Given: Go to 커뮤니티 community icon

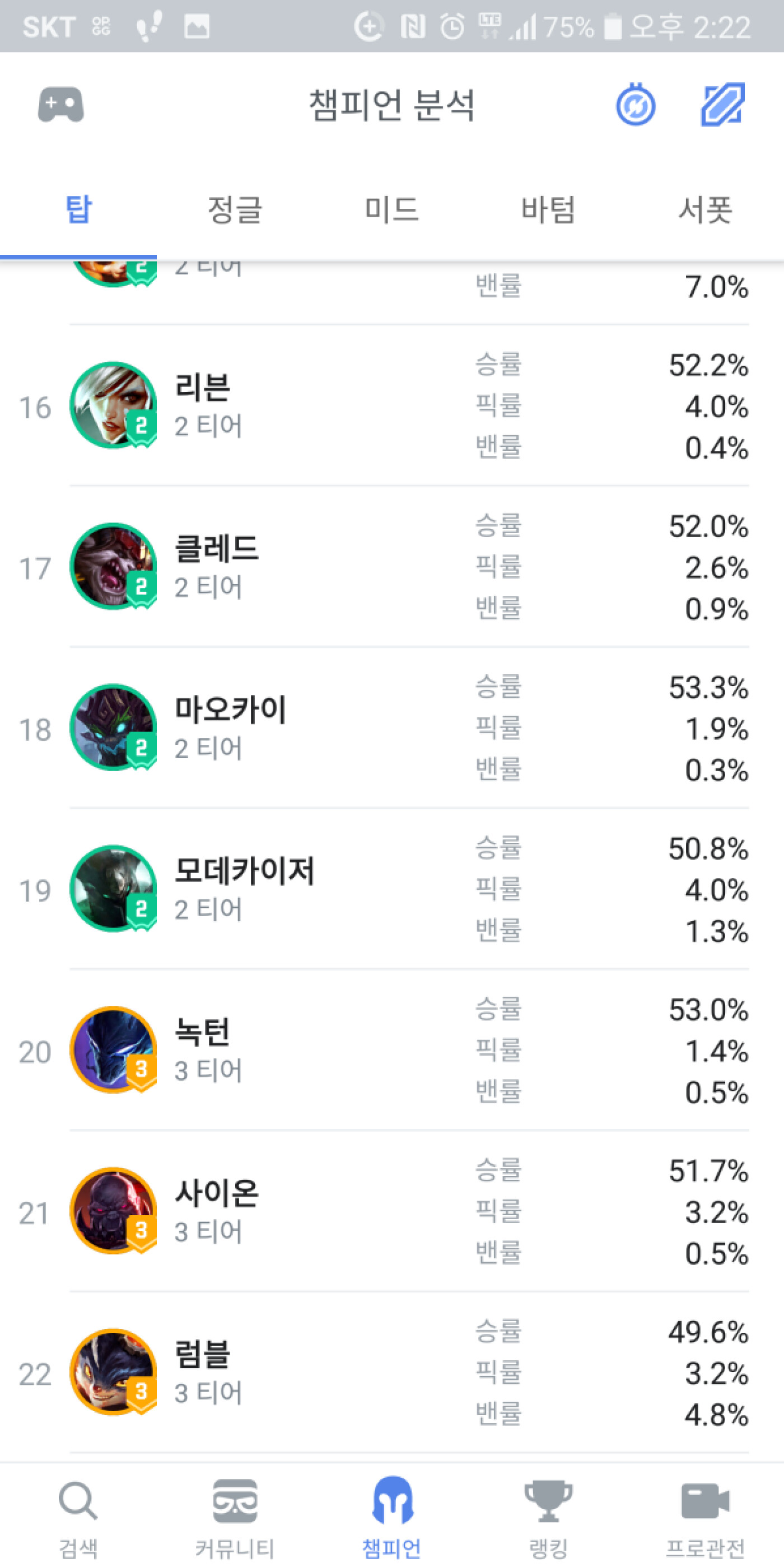Looking at the screenshot, I should (x=235, y=1500).
